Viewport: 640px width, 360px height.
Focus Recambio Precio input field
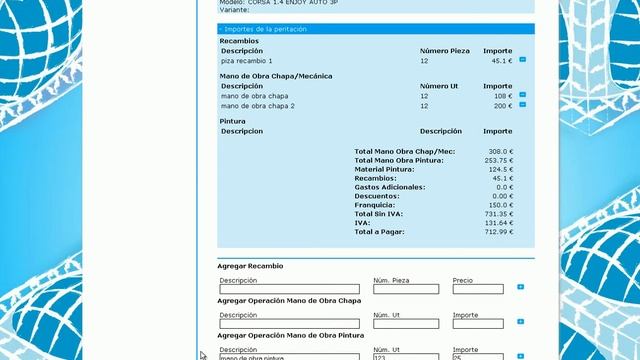pyautogui.click(x=478, y=289)
